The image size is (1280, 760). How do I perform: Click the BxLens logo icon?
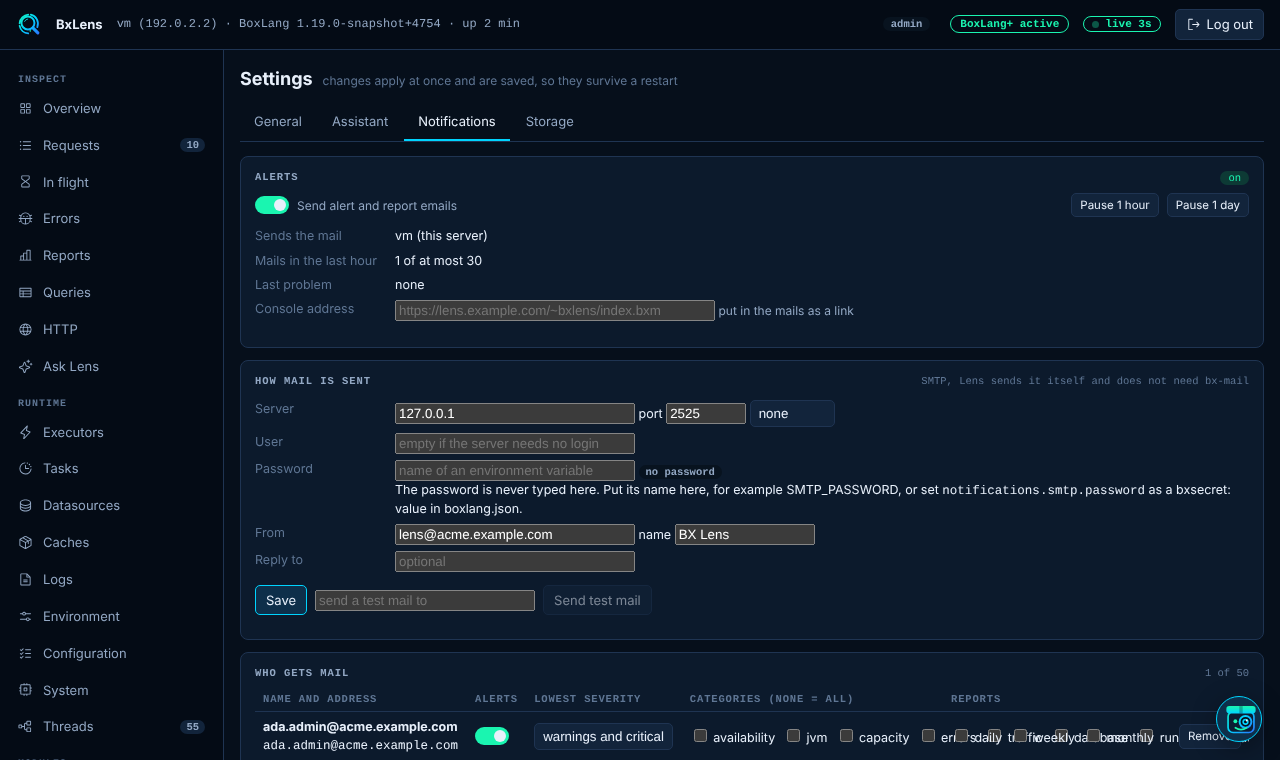(x=29, y=24)
